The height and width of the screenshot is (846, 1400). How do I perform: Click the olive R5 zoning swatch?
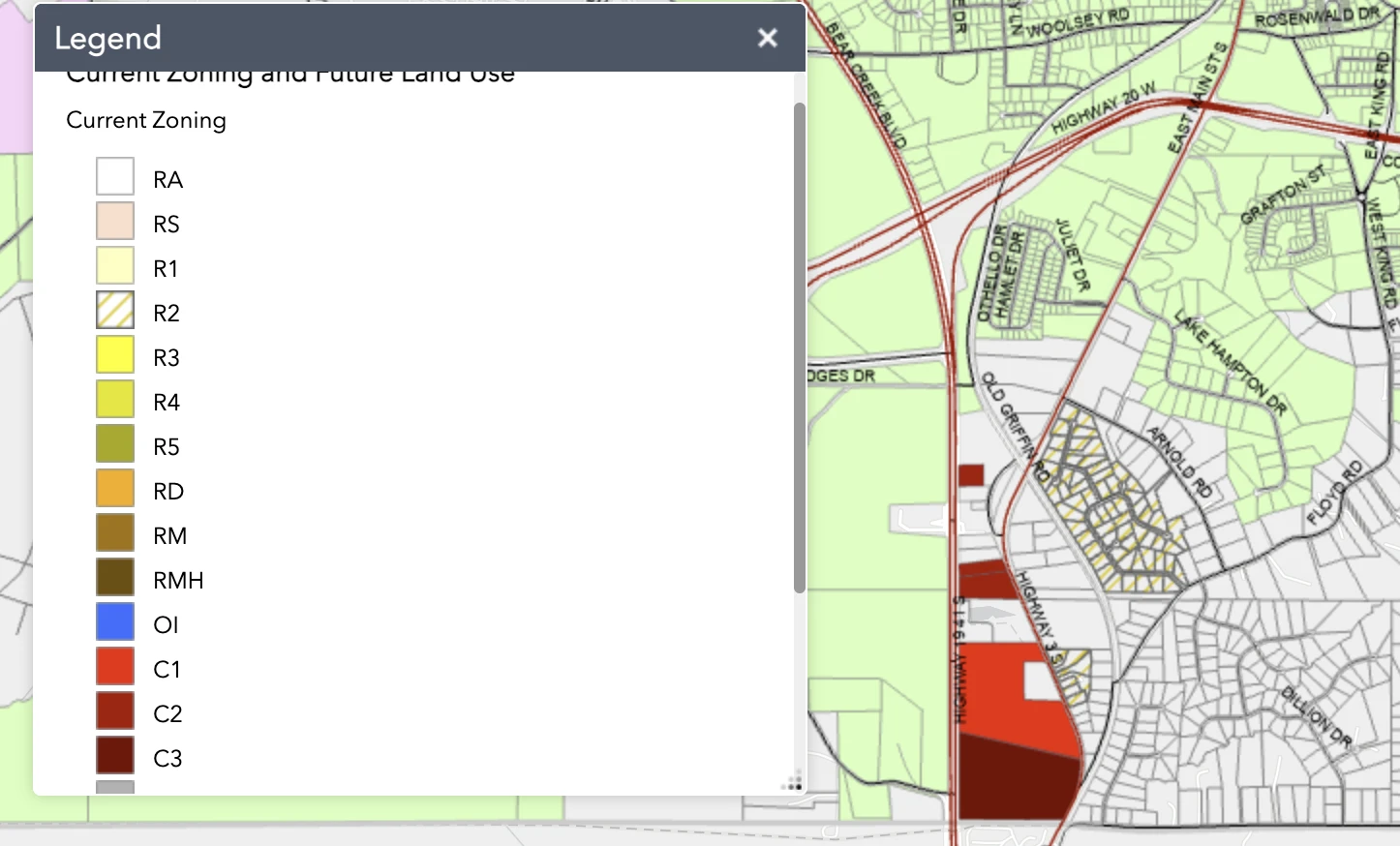tap(115, 444)
